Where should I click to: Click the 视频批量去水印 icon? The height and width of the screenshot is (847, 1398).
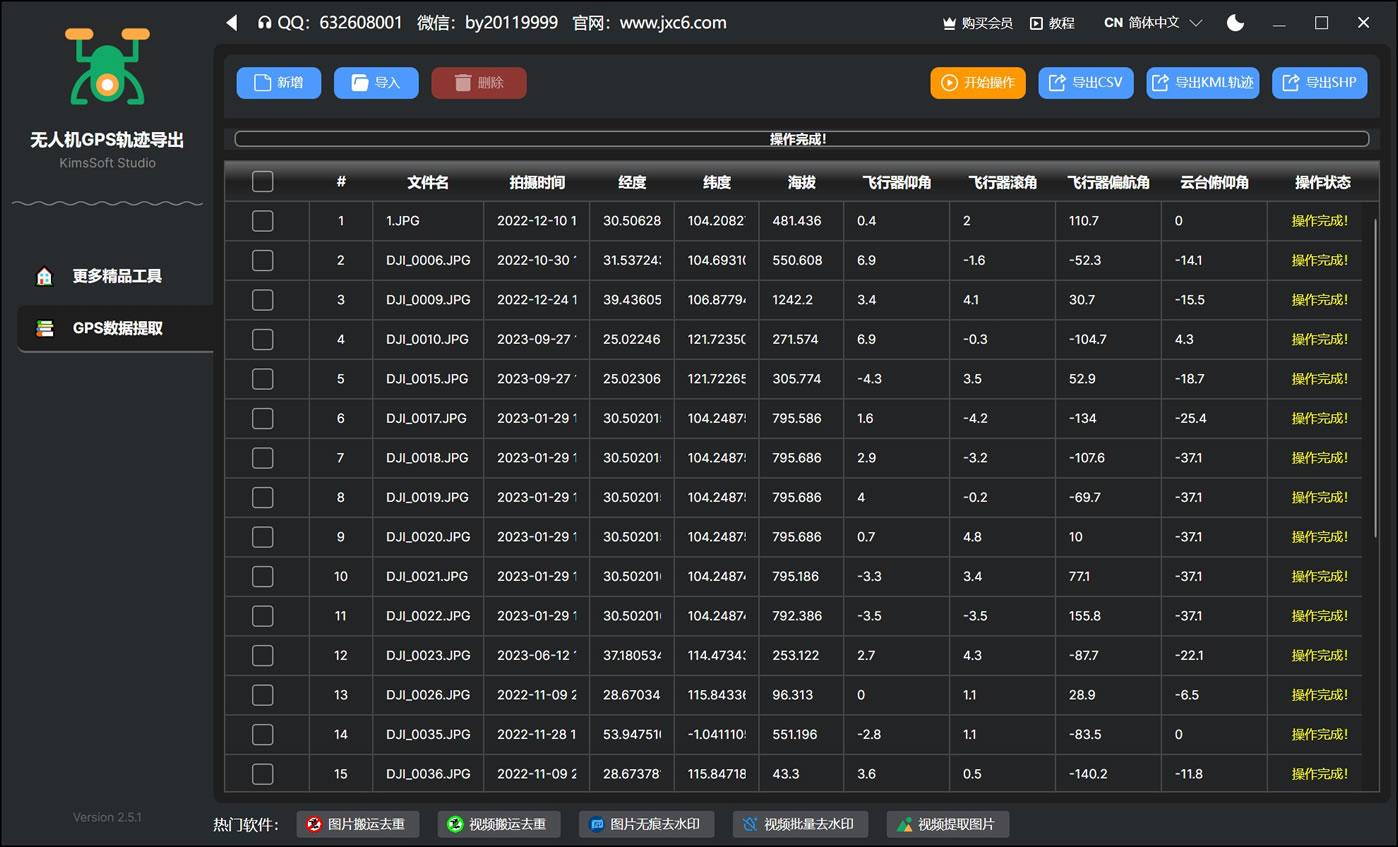coord(750,824)
